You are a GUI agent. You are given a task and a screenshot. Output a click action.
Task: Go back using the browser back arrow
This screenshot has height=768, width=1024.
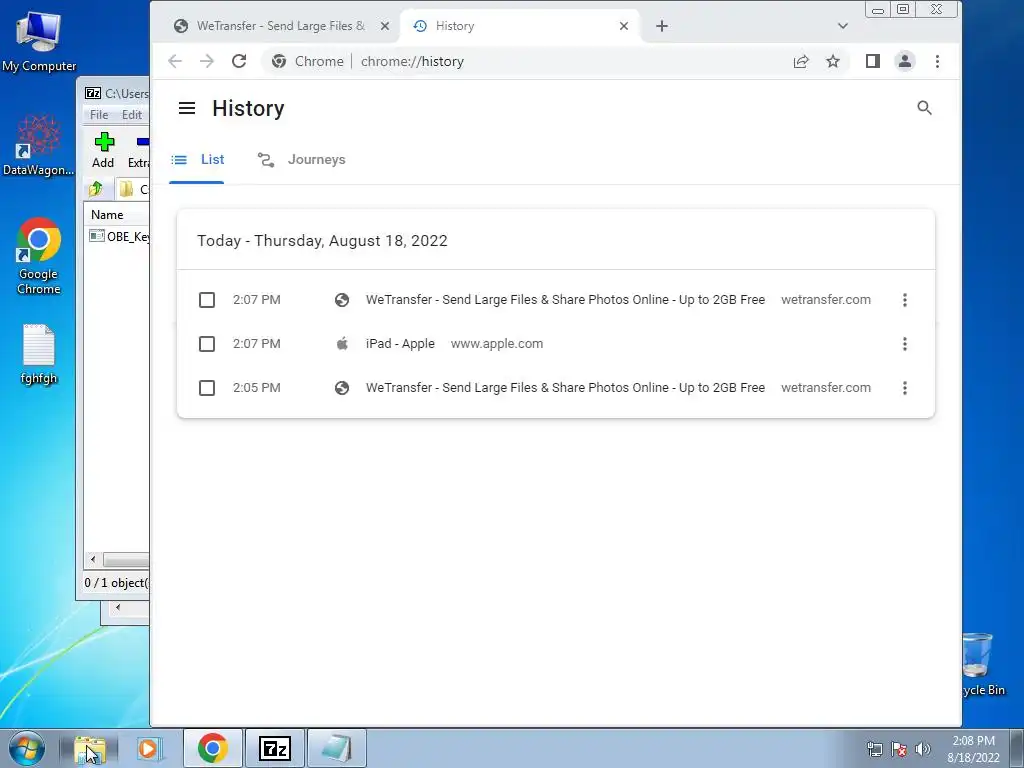(x=175, y=61)
